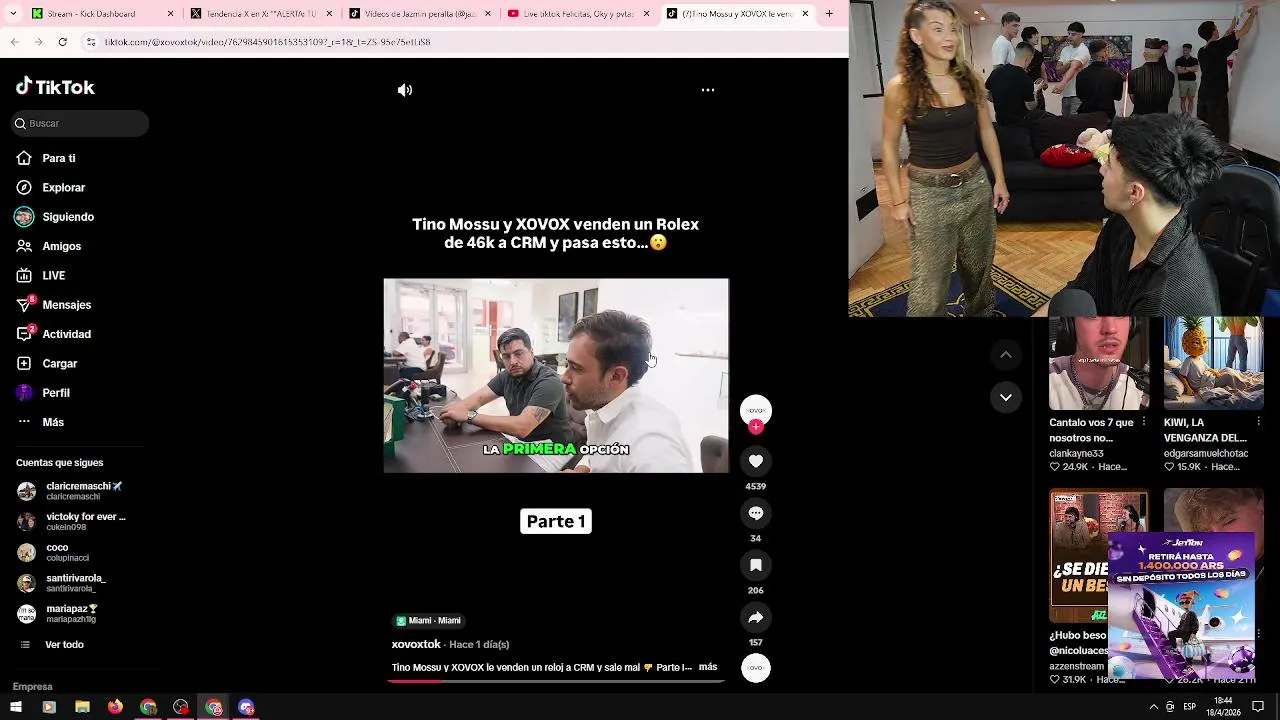The width and height of the screenshot is (1280, 720).
Task: Open the 'KIWI, LA VENGANZA DEL' video thumbnail
Action: pyautogui.click(x=1214, y=364)
